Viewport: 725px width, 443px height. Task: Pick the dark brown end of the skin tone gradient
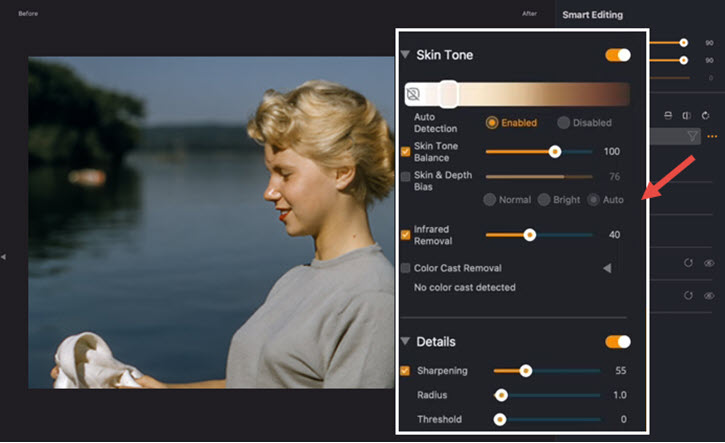(620, 94)
